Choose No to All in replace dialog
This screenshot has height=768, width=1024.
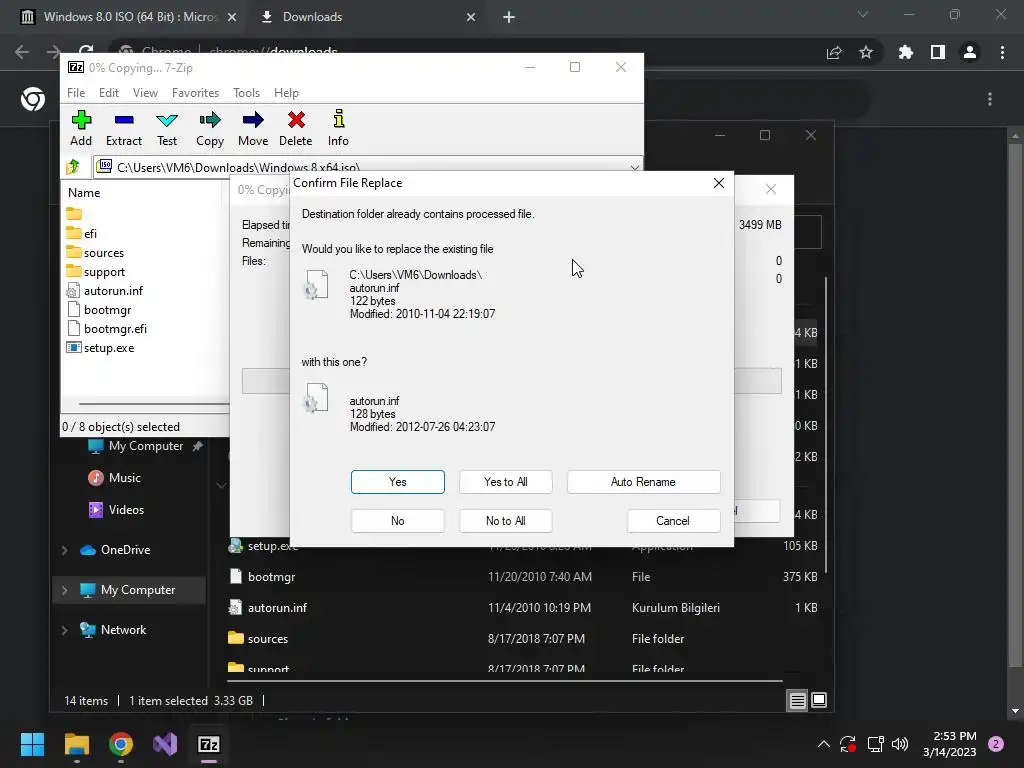click(x=505, y=520)
